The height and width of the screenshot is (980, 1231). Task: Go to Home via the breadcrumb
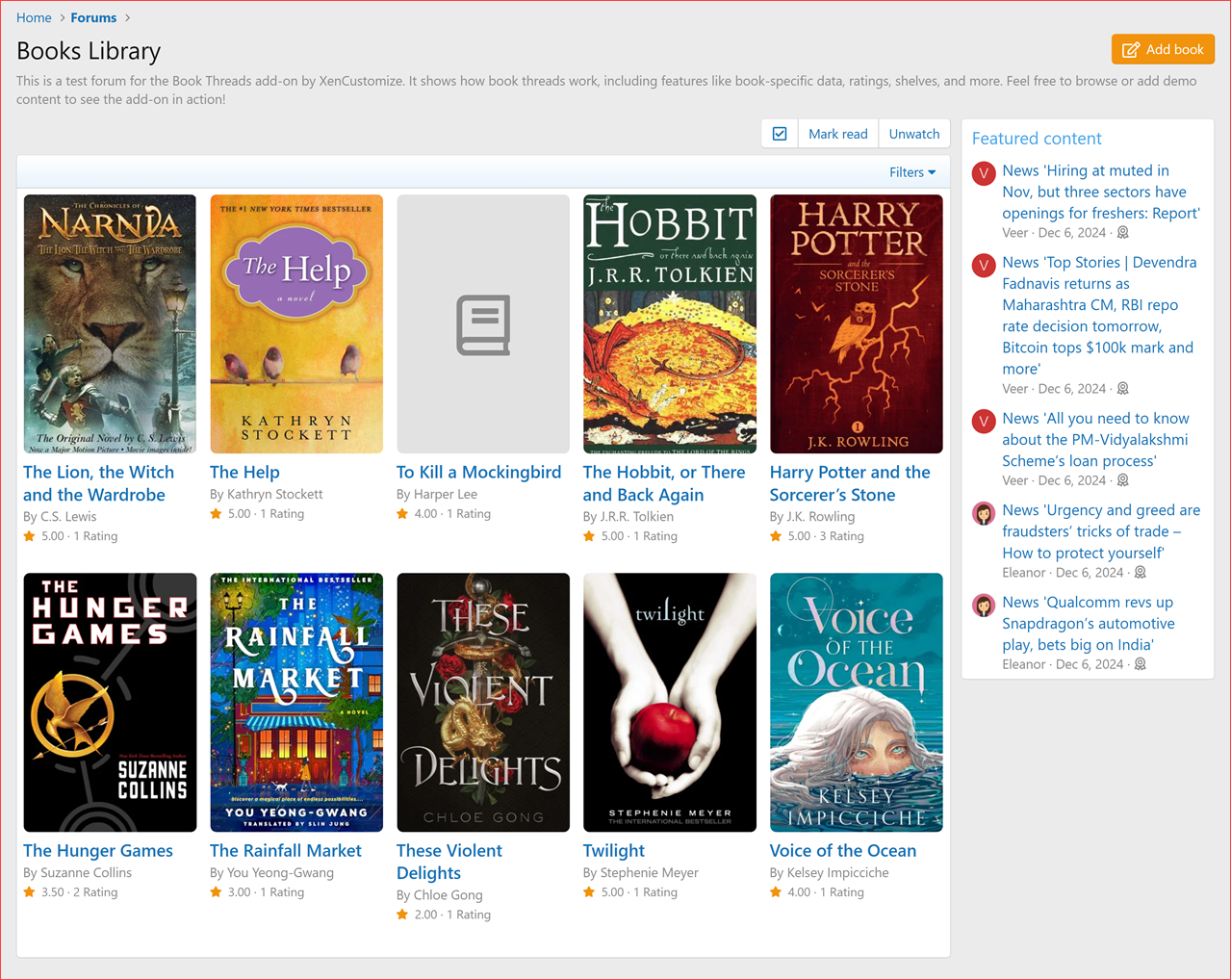34,17
